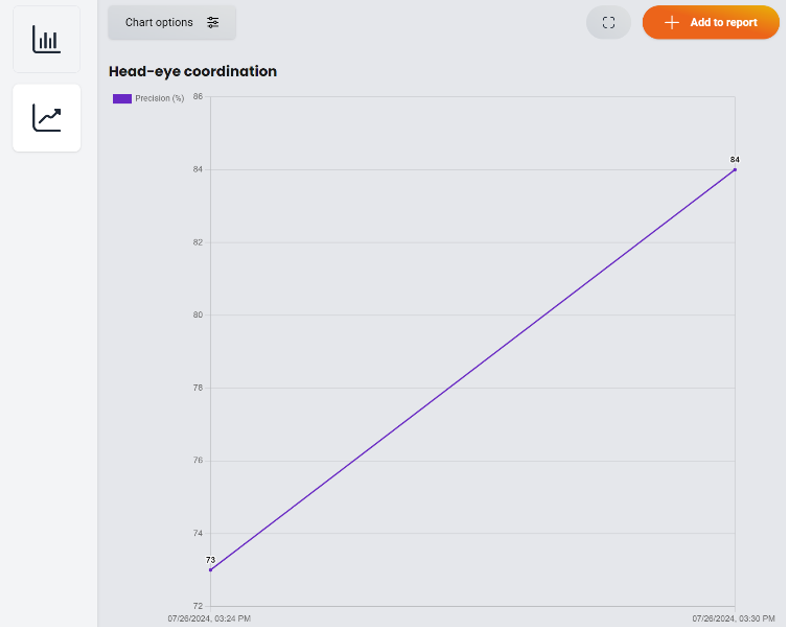Click the 84 data label text

[x=735, y=159]
